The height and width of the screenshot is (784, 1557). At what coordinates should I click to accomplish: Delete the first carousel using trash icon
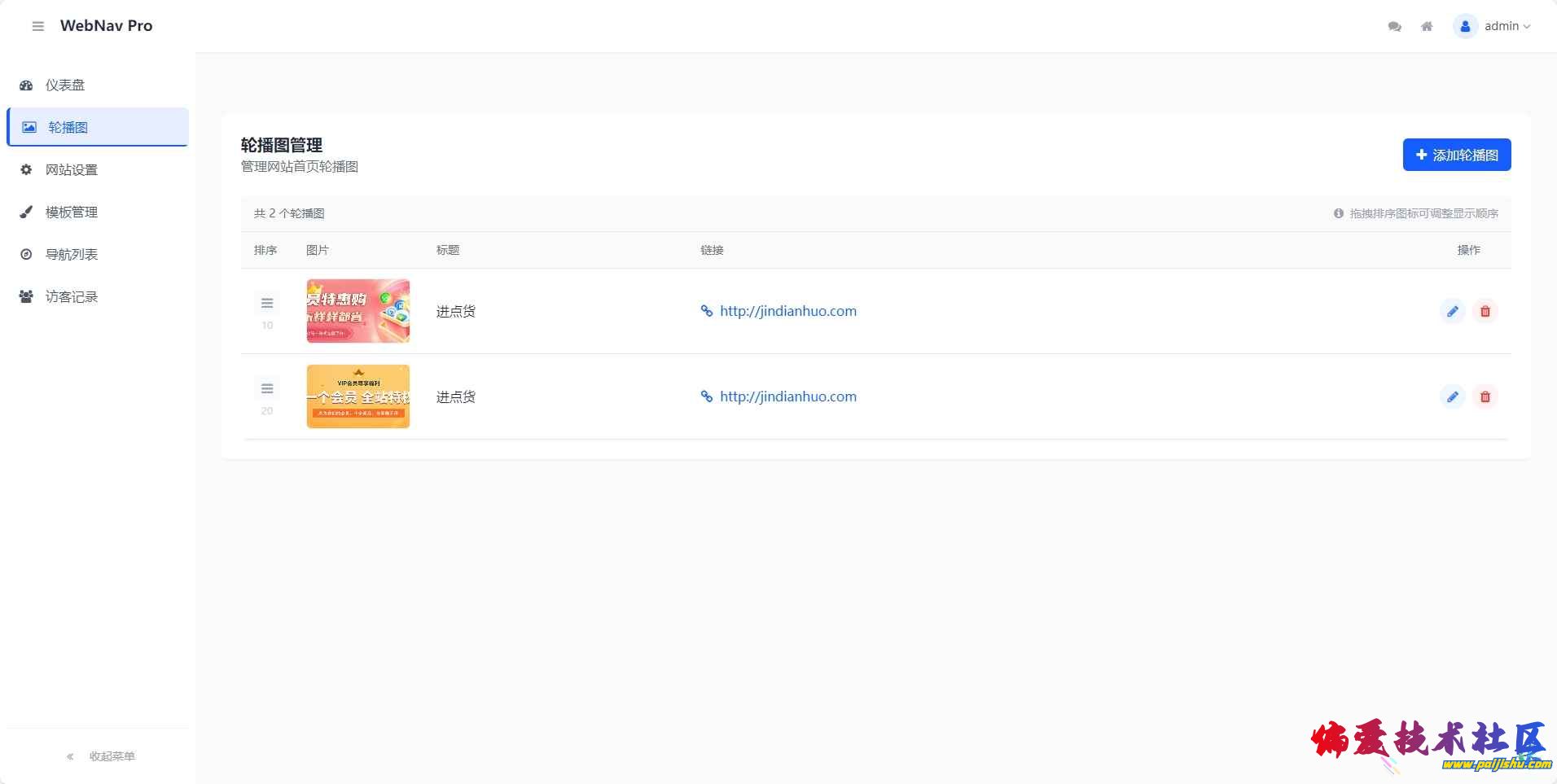1485,311
